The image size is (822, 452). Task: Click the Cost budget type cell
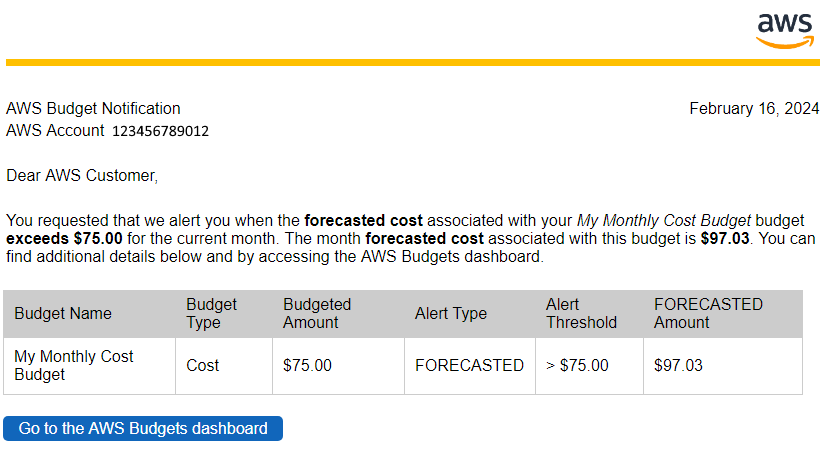tap(224, 365)
